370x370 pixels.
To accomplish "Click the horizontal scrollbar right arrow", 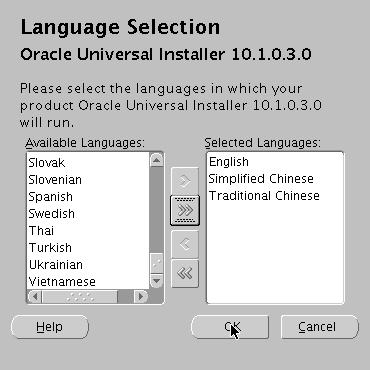I will (x=140, y=296).
